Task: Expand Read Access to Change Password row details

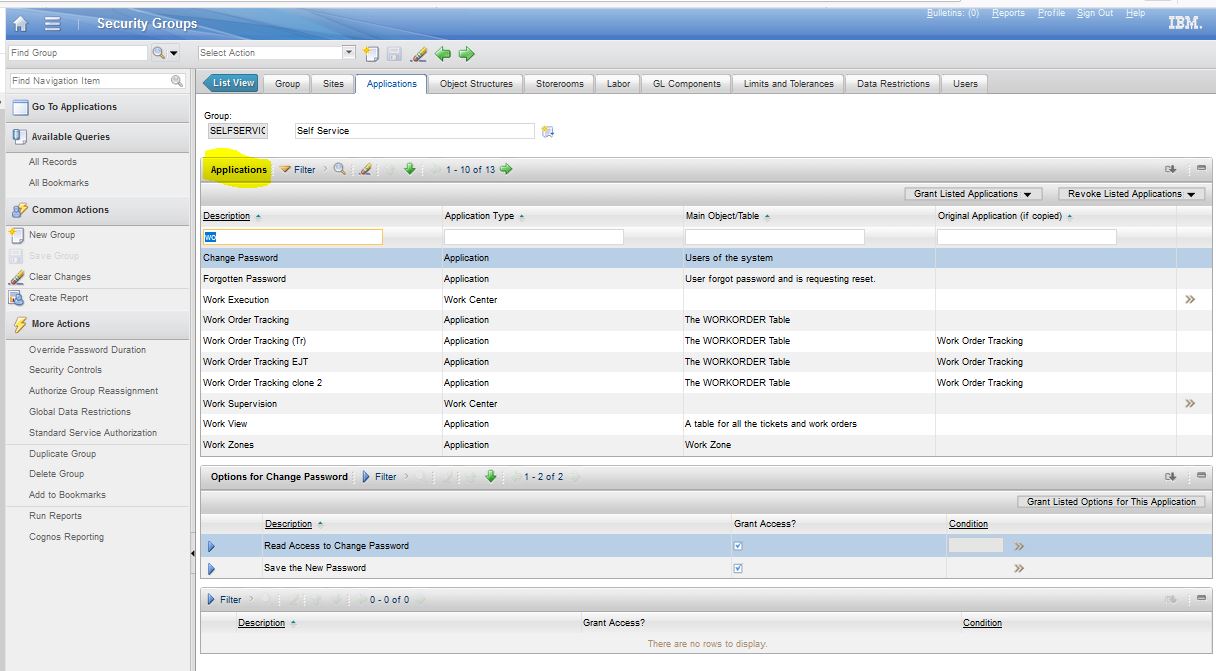Action: coord(211,546)
